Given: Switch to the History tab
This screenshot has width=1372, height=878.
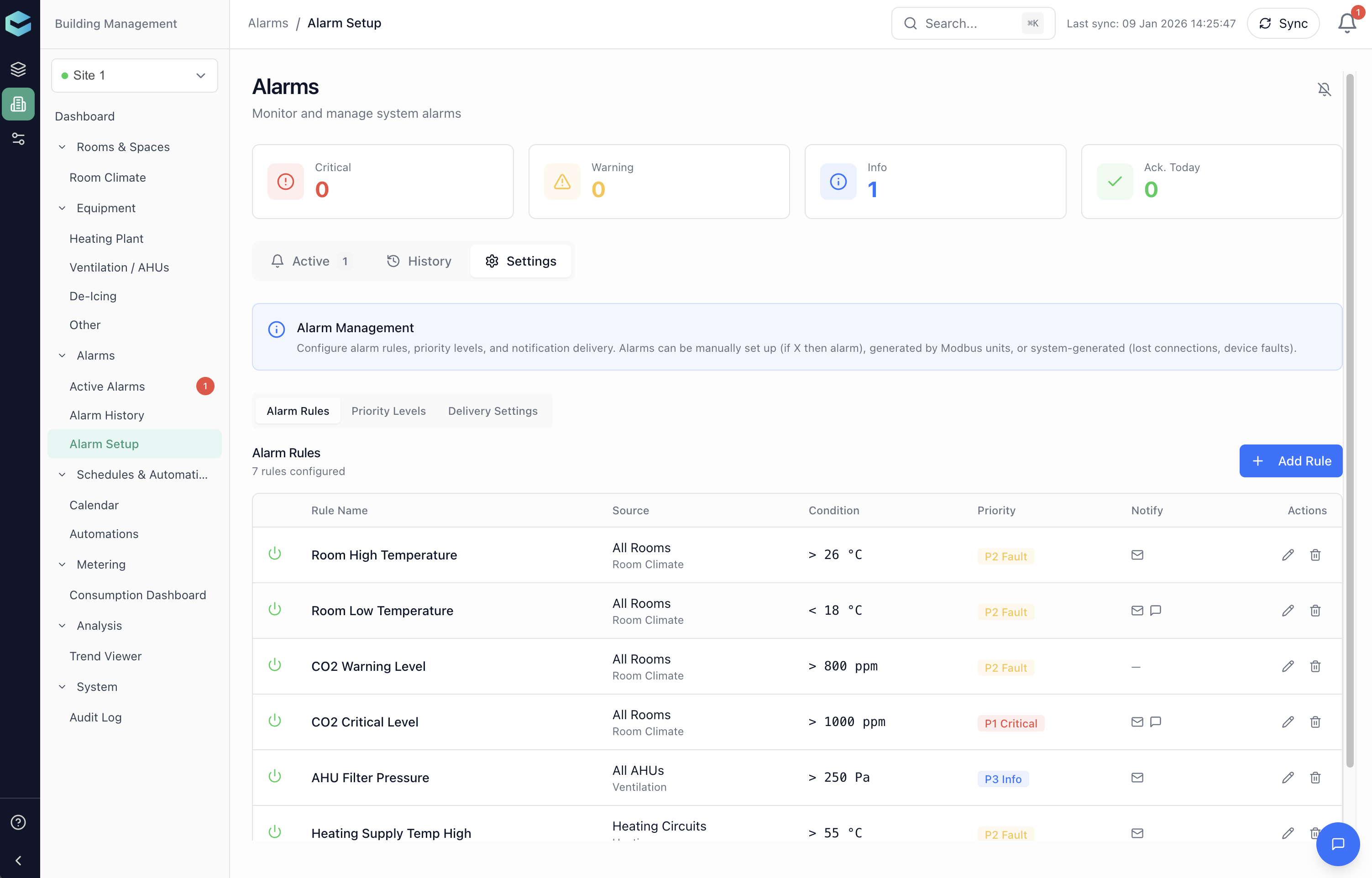Looking at the screenshot, I should (x=419, y=261).
